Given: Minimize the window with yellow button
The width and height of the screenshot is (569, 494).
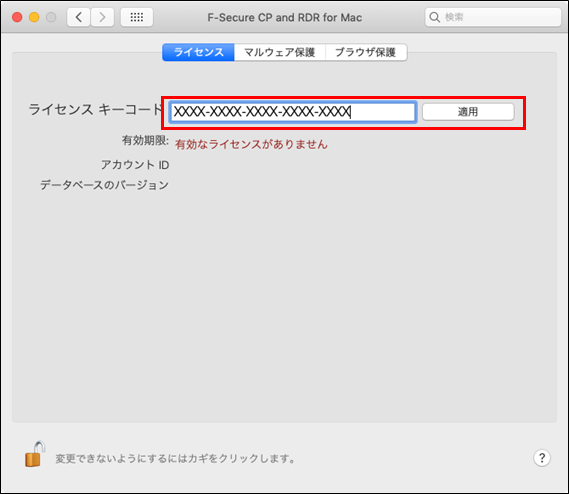Looking at the screenshot, I should coord(34,17).
